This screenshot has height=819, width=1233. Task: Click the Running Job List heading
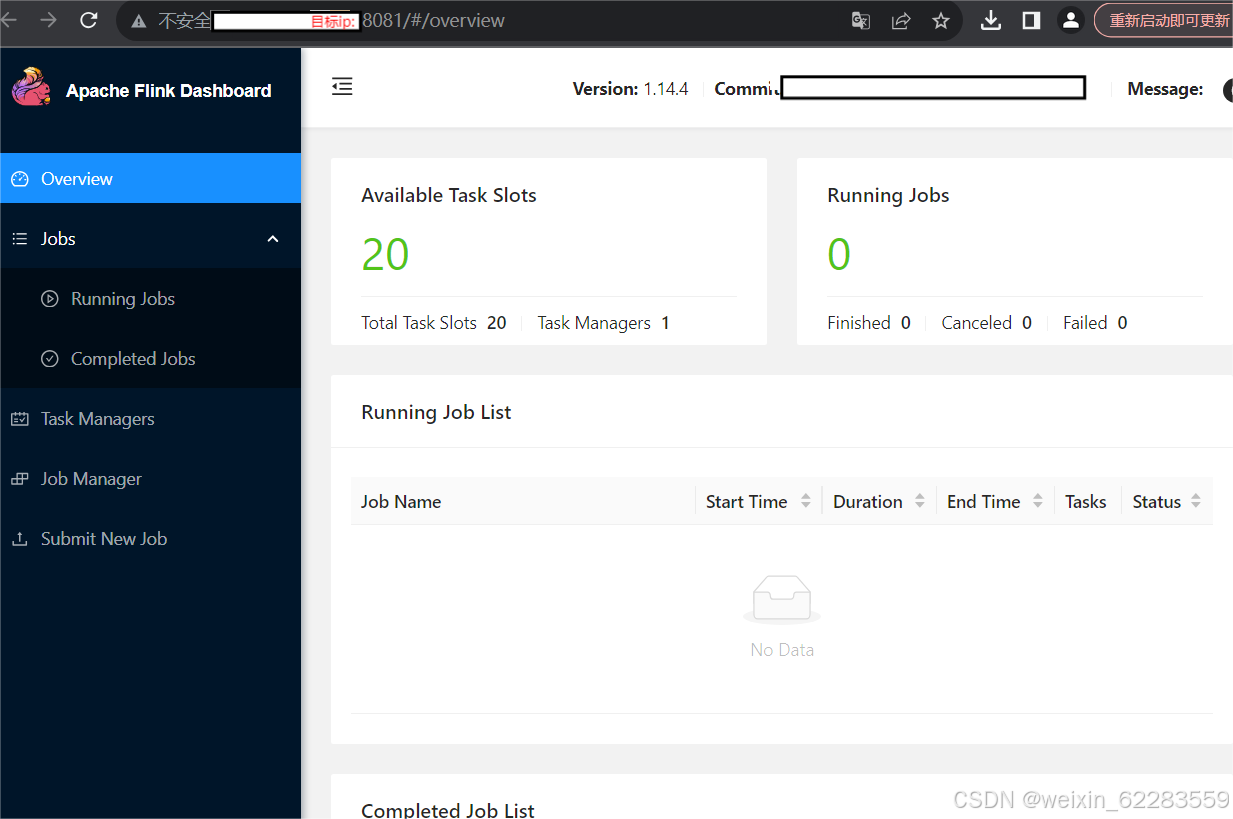click(x=436, y=412)
